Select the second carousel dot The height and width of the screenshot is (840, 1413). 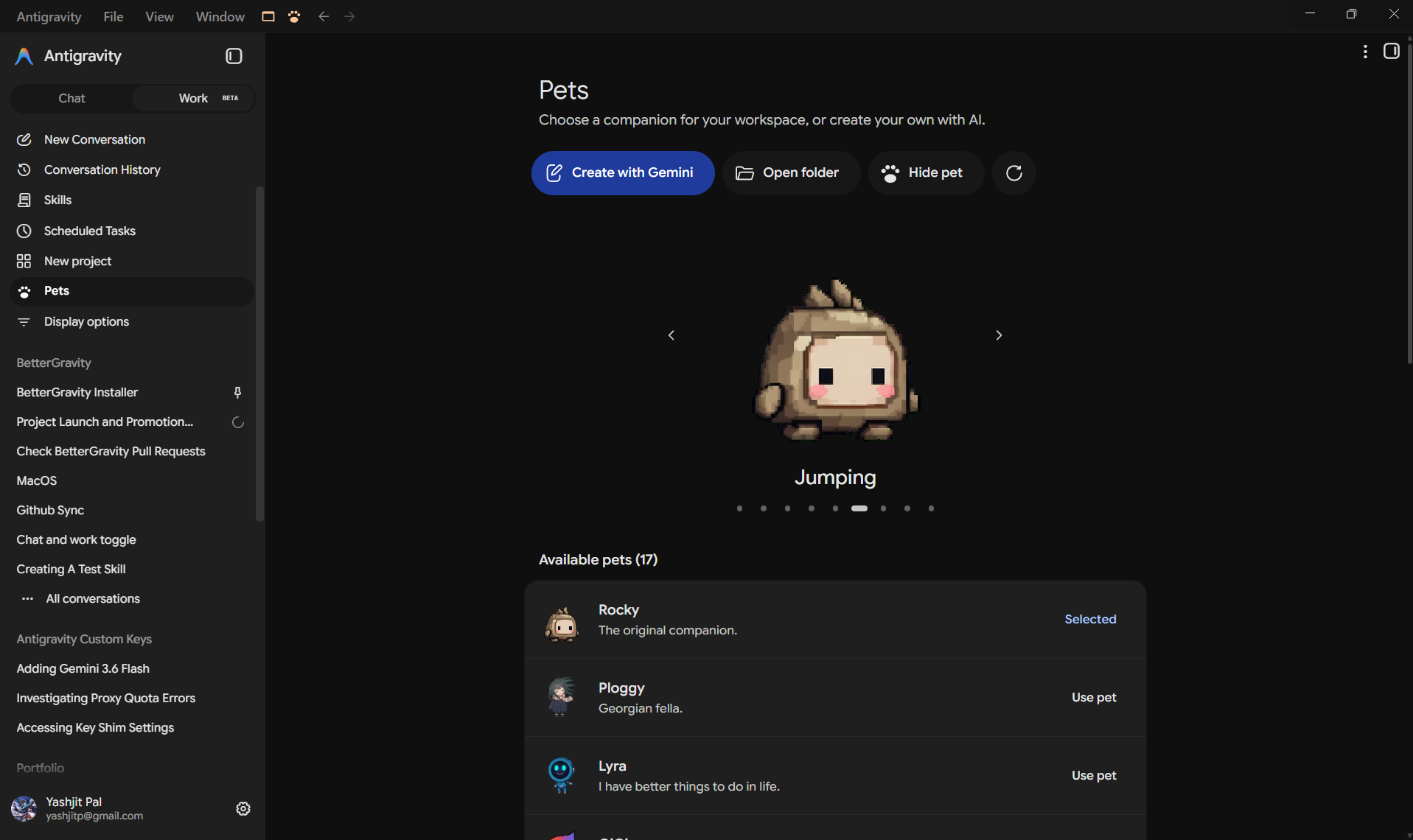coord(764,508)
